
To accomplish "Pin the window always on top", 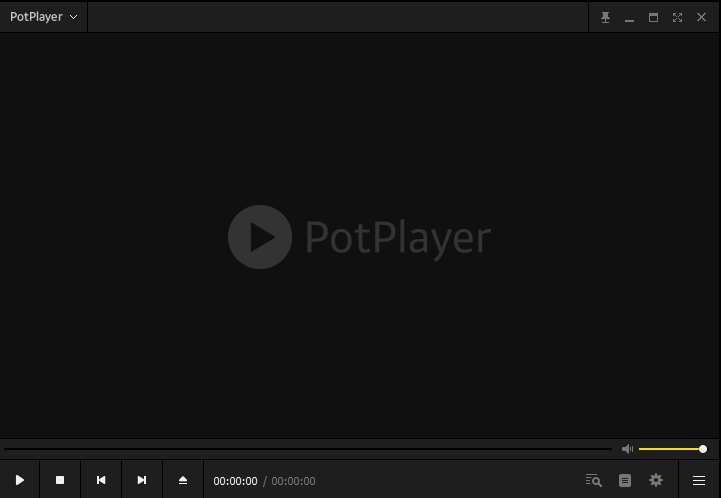I will tap(606, 17).
